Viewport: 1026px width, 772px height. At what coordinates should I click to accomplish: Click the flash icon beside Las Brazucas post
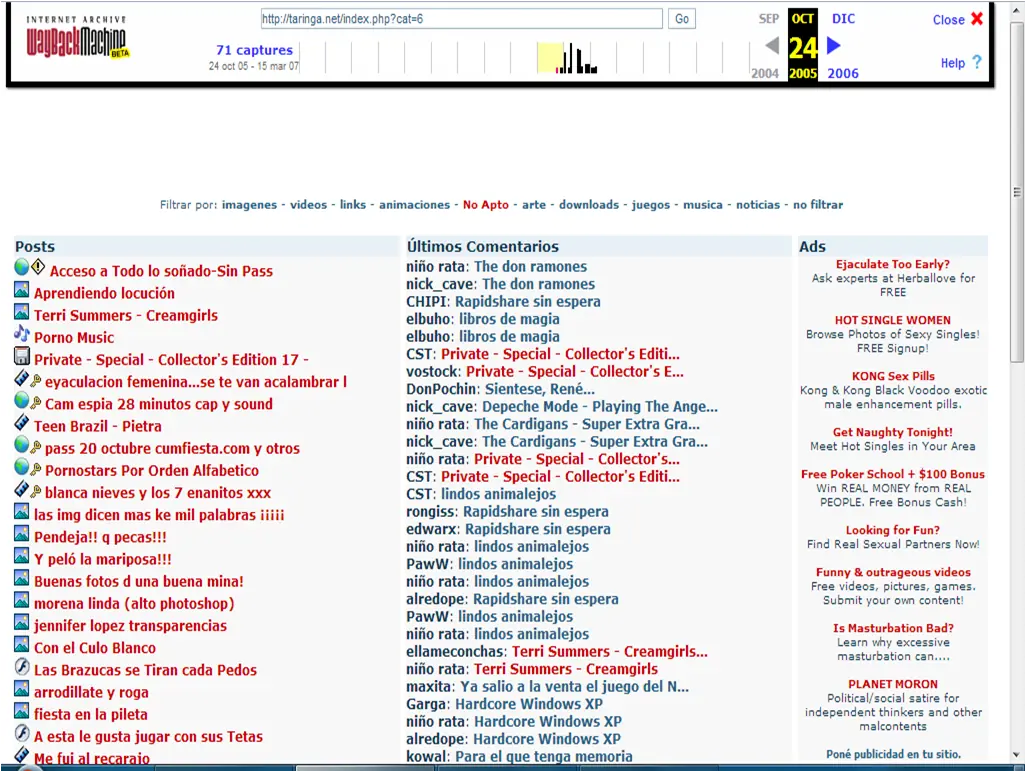[22, 667]
